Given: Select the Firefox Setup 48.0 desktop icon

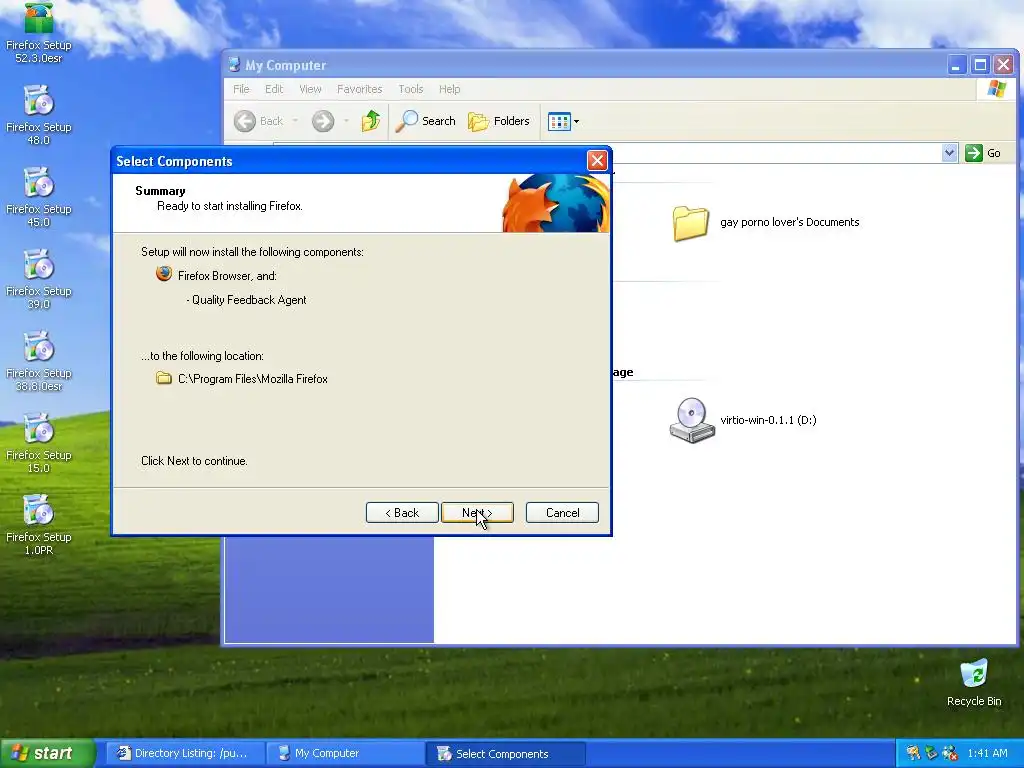Looking at the screenshot, I should (39, 115).
